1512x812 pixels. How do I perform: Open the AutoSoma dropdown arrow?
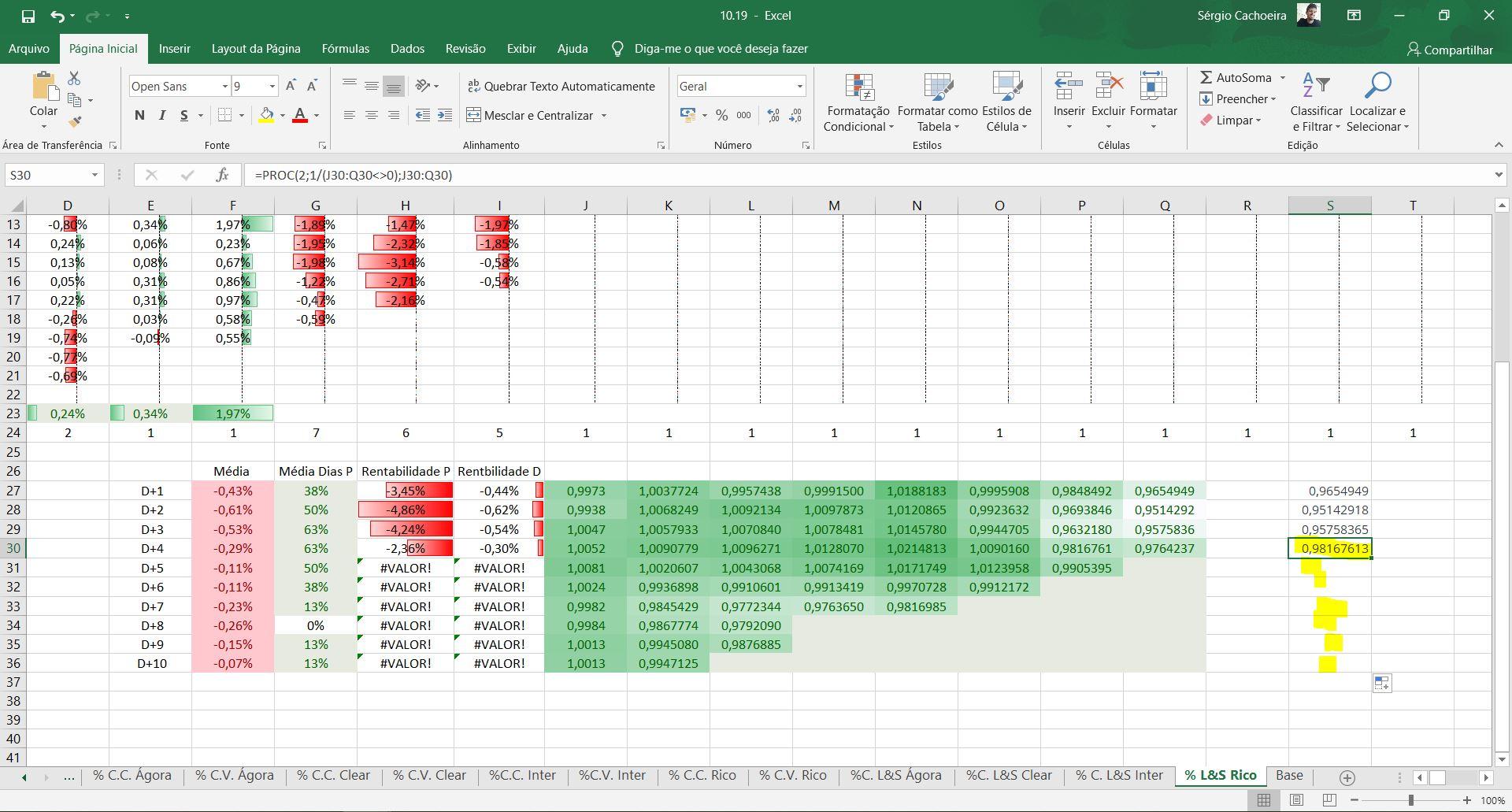coord(1282,77)
